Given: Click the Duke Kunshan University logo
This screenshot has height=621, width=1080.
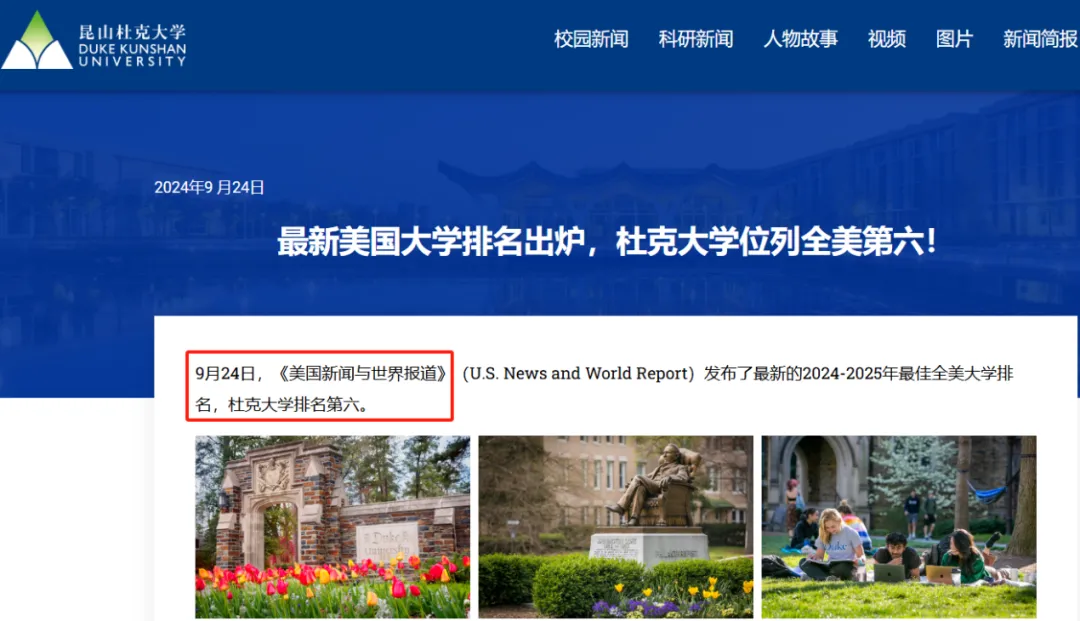Looking at the screenshot, I should pyautogui.click(x=94, y=40).
